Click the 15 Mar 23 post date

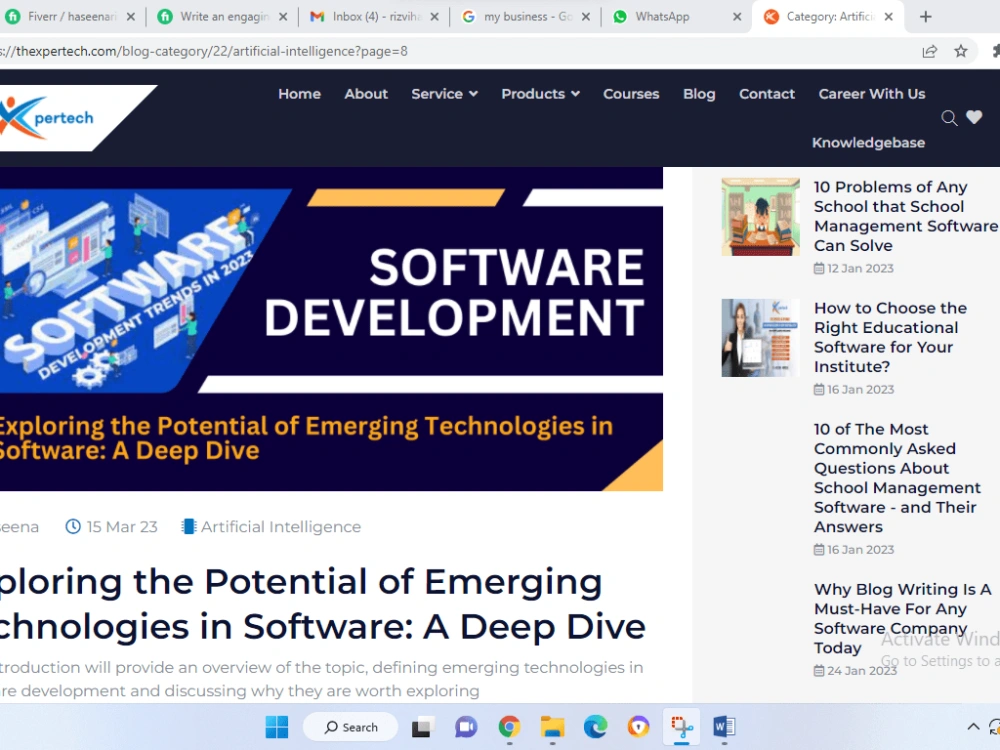coord(122,527)
